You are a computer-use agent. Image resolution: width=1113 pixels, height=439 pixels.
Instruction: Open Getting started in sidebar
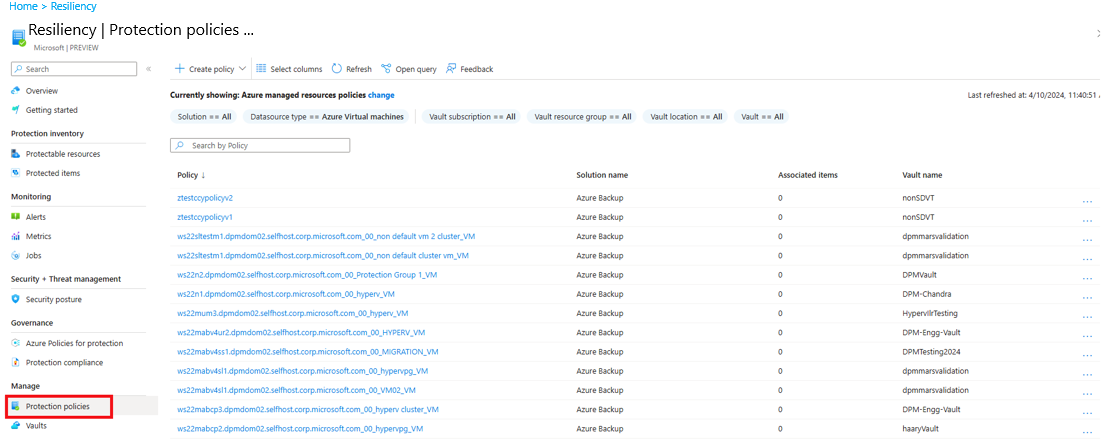[52, 110]
